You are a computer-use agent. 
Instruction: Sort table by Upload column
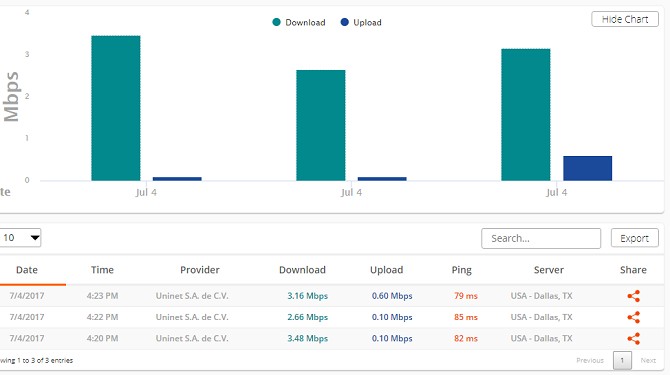click(386, 270)
